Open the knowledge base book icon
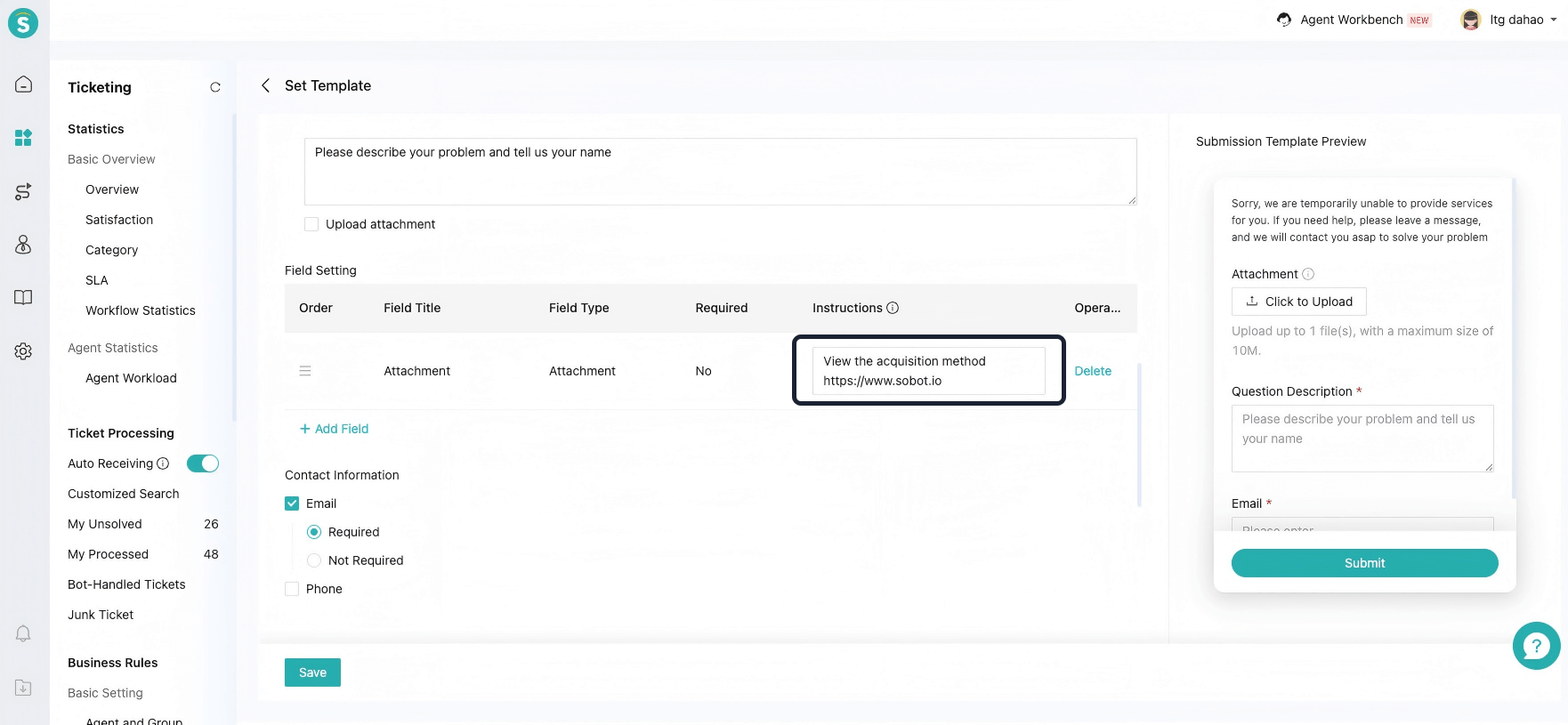This screenshot has height=725, width=1568. [x=23, y=298]
